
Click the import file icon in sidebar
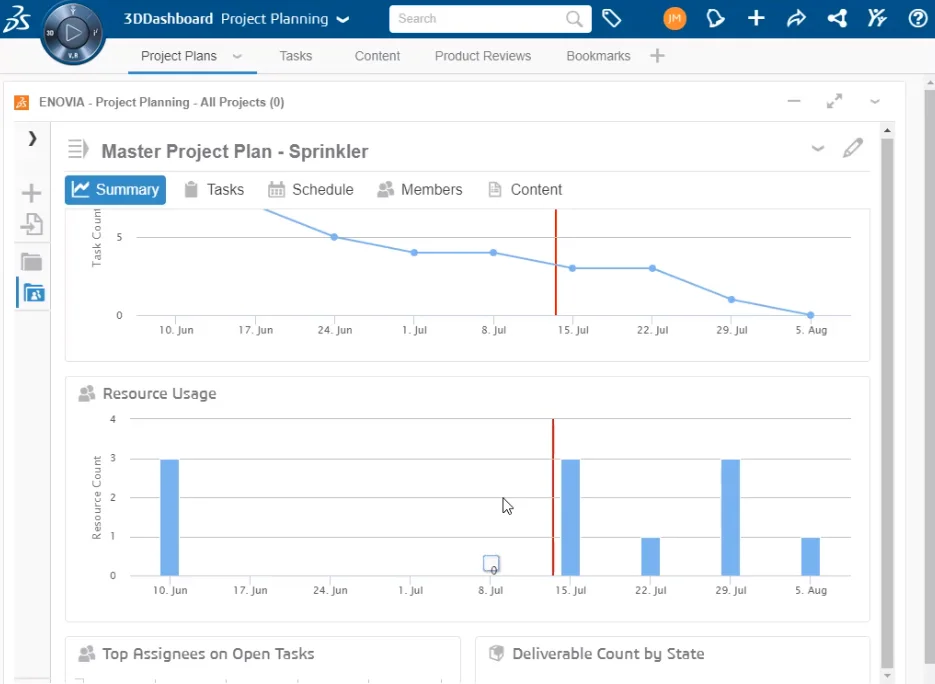coord(32,224)
